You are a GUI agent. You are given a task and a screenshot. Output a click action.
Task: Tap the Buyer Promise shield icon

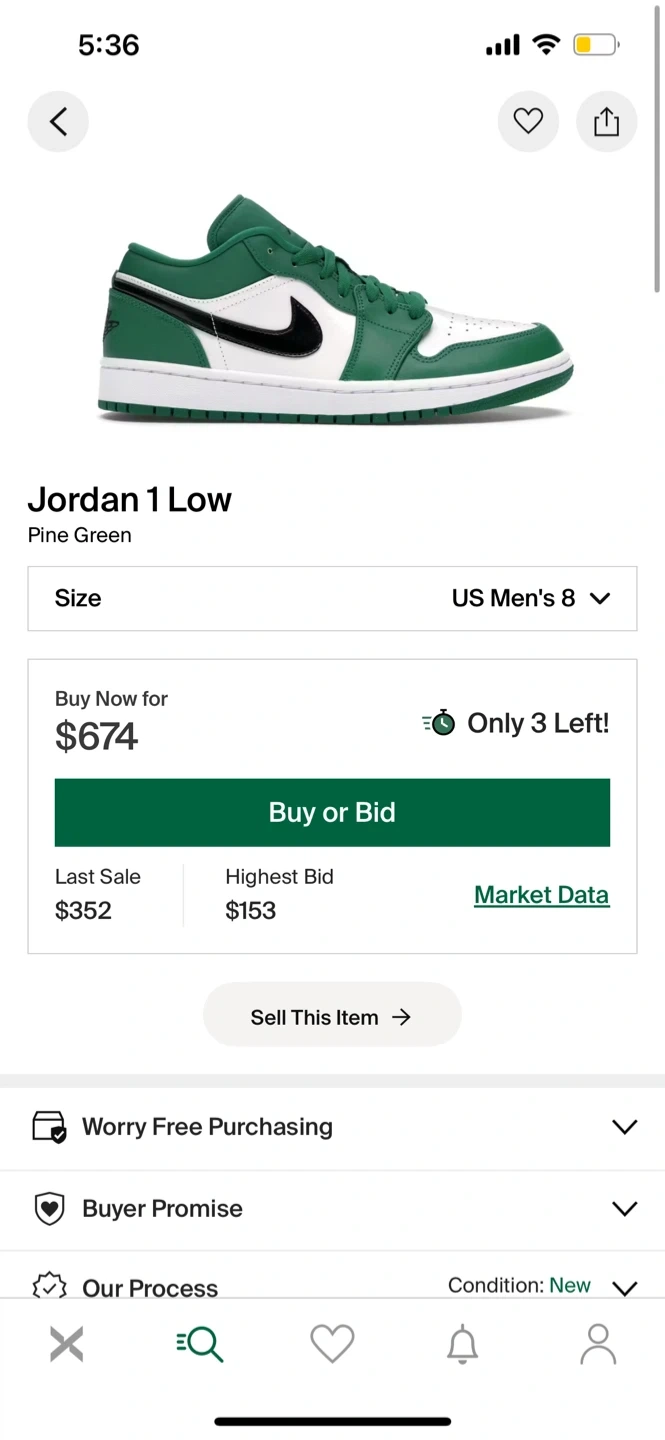(49, 1209)
